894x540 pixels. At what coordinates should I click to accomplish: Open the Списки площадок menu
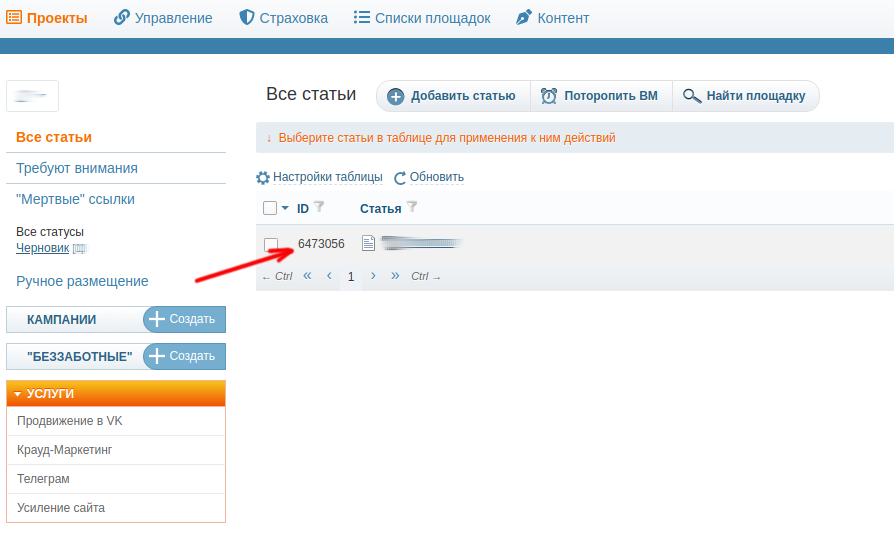click(x=422, y=18)
